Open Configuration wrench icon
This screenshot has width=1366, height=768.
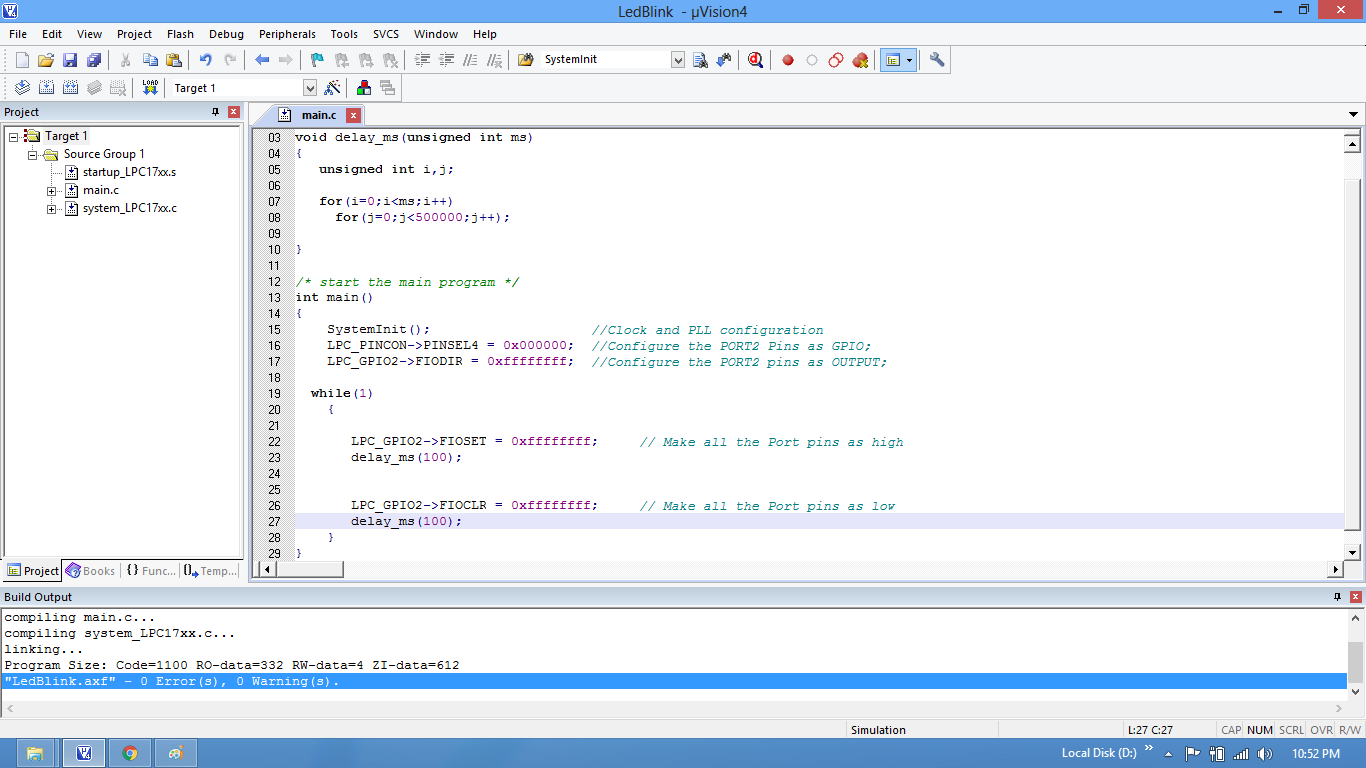coord(937,60)
